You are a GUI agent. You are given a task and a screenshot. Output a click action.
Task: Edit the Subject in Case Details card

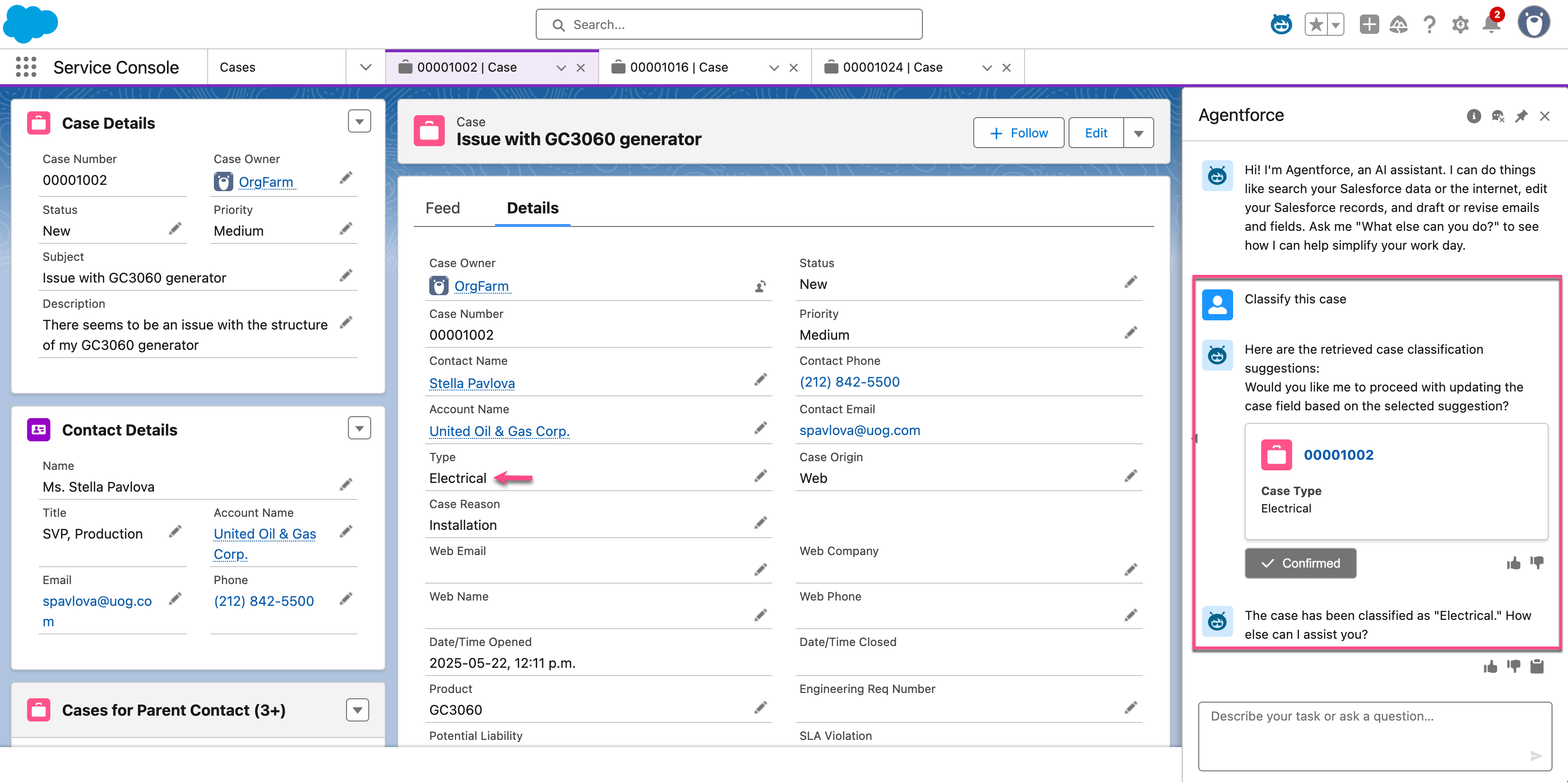click(346, 275)
